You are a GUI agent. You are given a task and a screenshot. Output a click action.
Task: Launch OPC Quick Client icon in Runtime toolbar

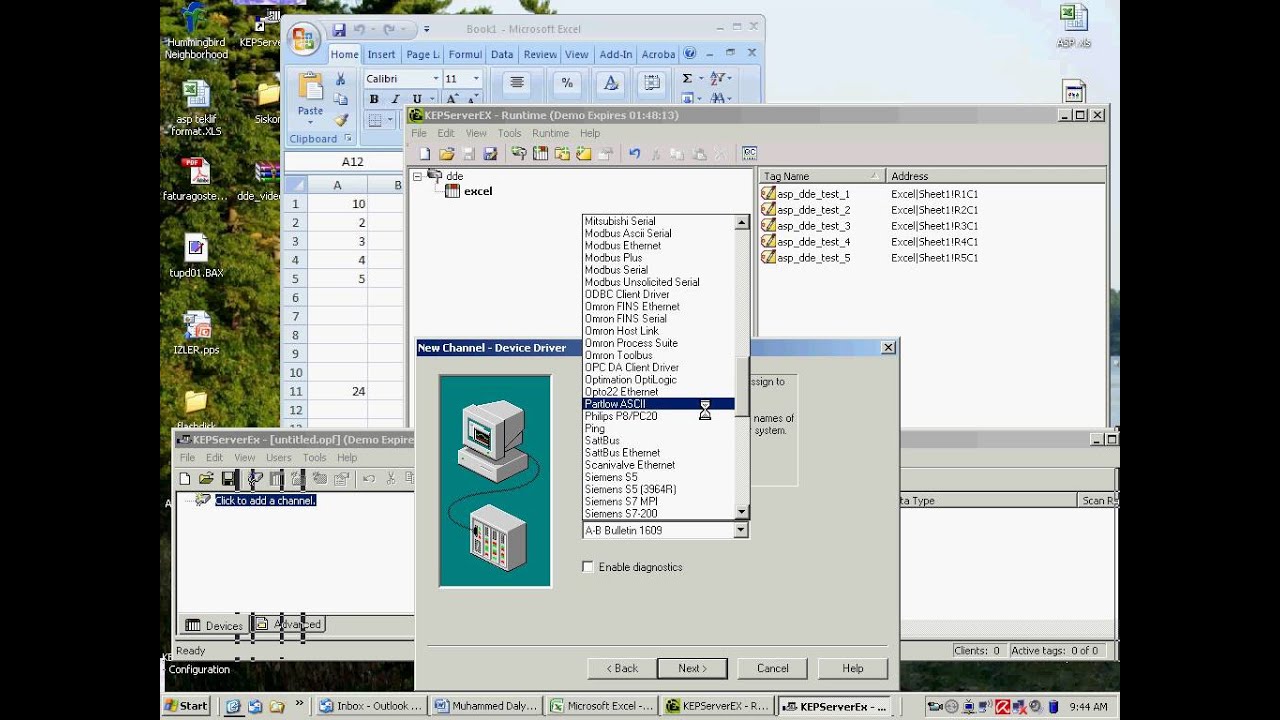(x=749, y=154)
